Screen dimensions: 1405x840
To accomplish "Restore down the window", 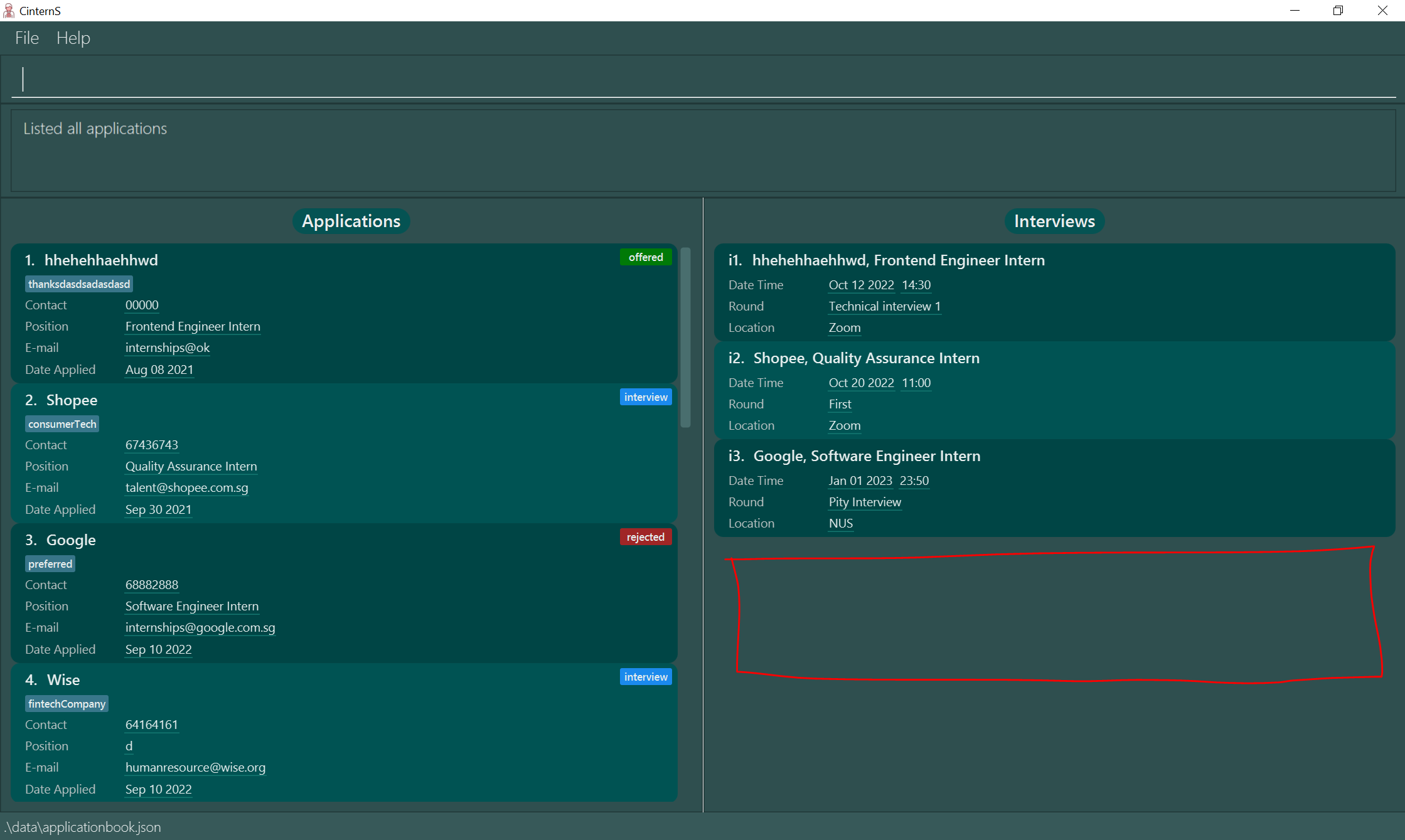I will coord(1338,11).
